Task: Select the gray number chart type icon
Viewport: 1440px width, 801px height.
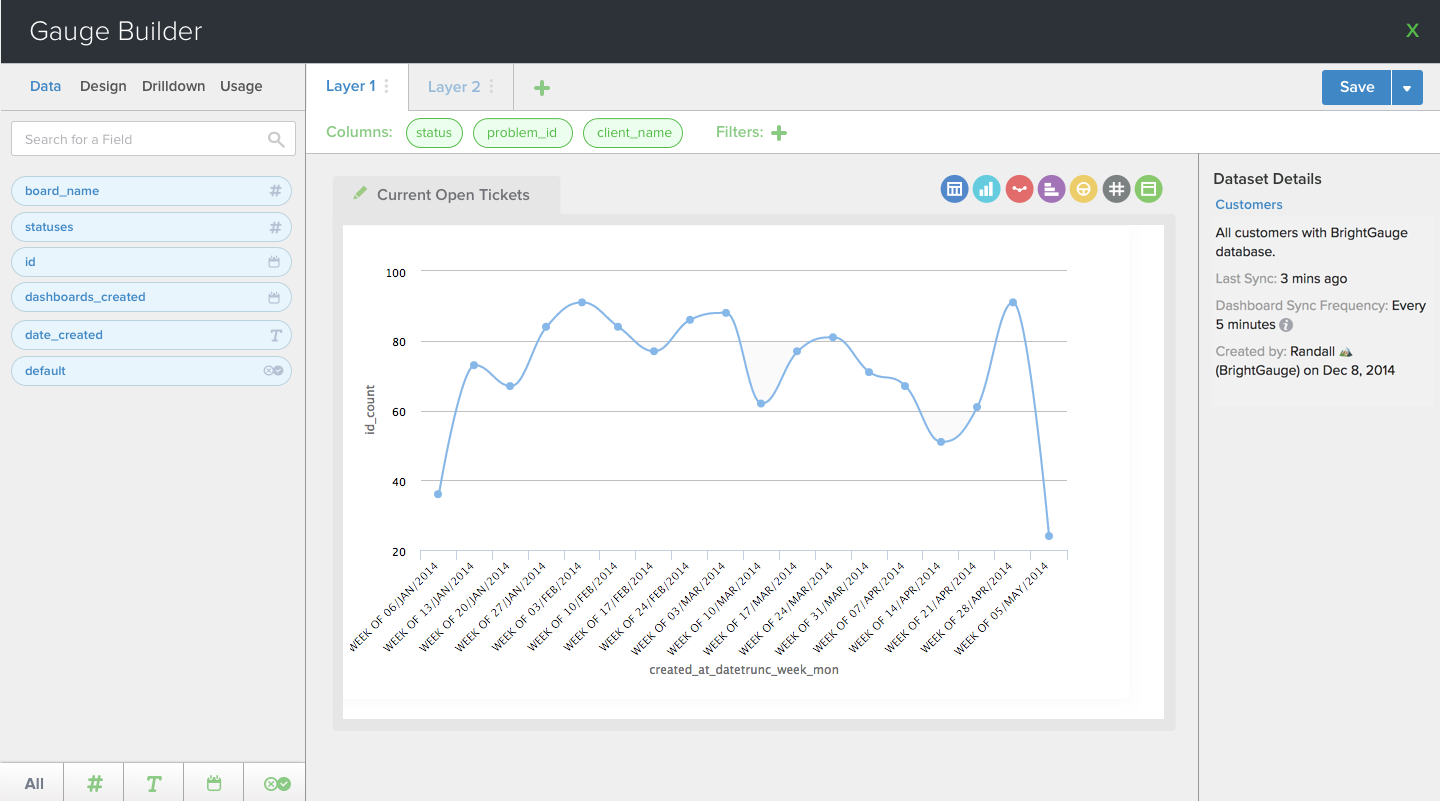Action: pos(1116,189)
